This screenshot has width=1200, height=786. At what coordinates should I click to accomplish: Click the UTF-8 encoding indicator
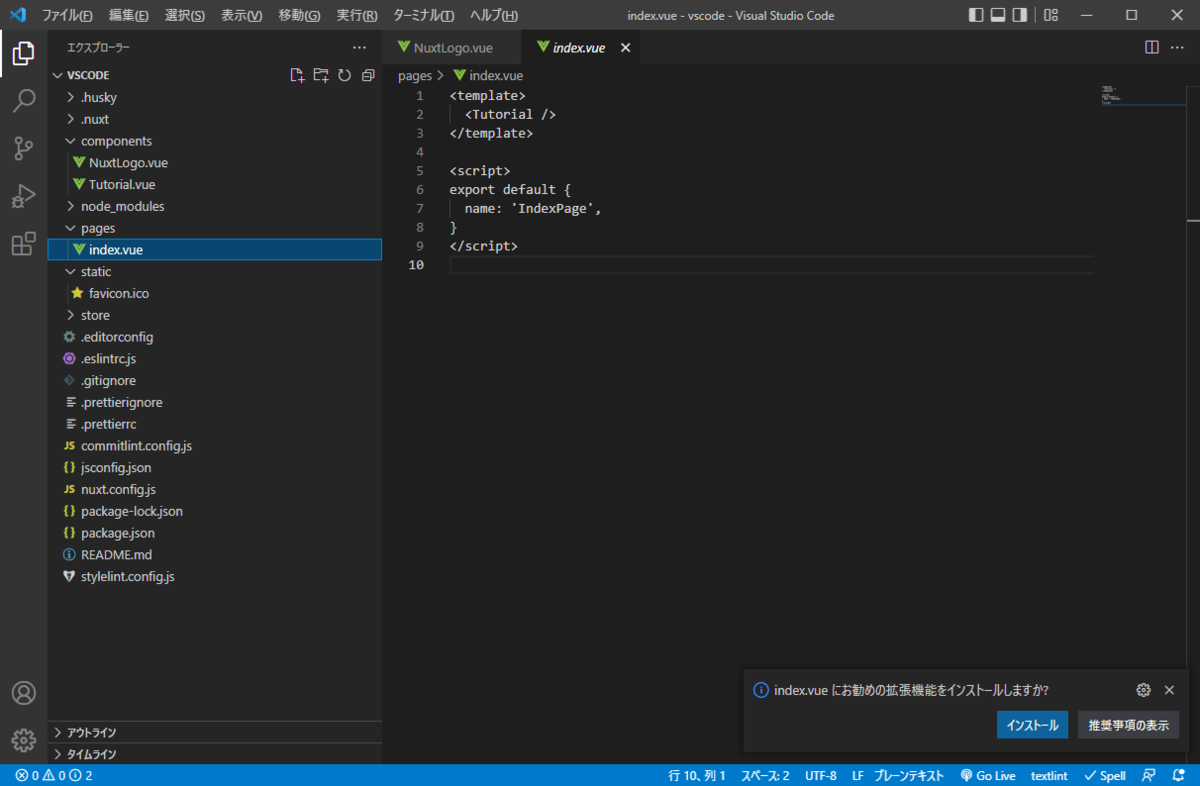point(820,775)
